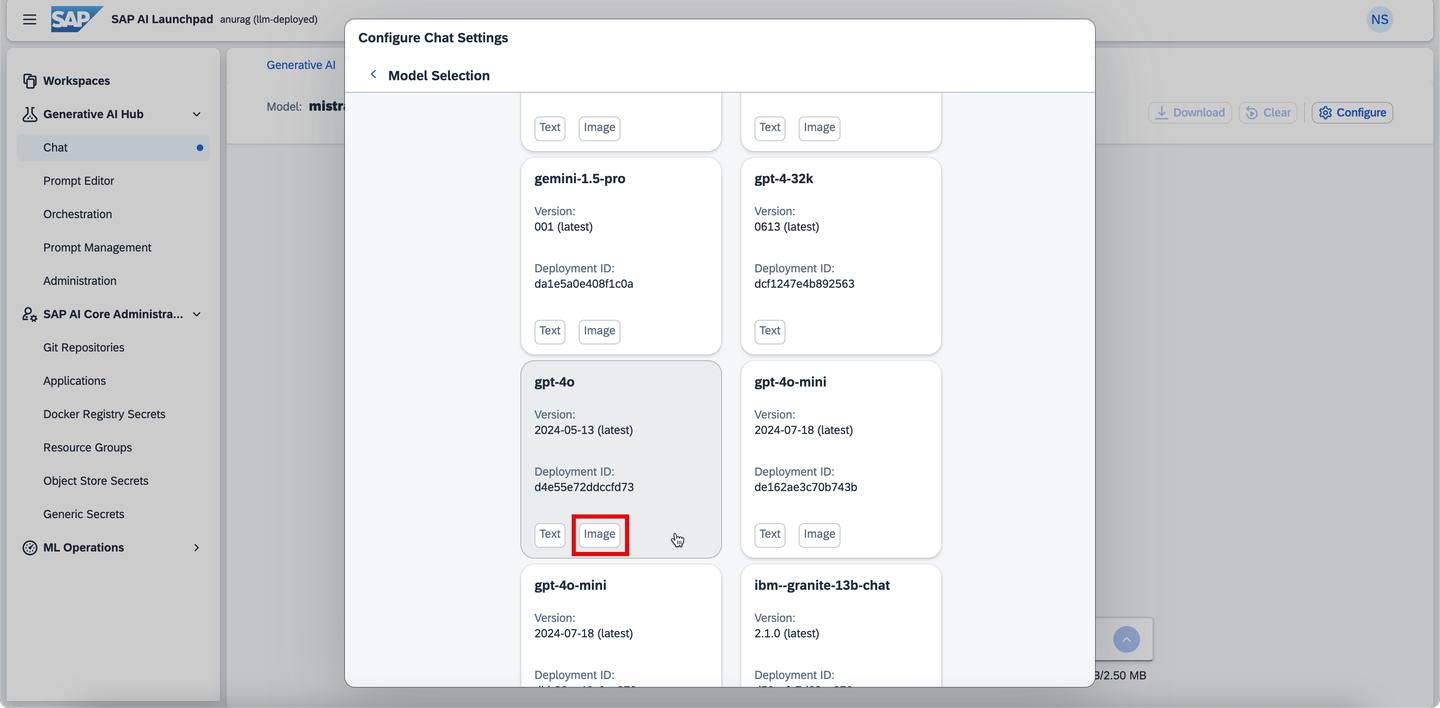
Task: Click the "anurag (llm-deployed)" workspace label
Action: (269, 19)
